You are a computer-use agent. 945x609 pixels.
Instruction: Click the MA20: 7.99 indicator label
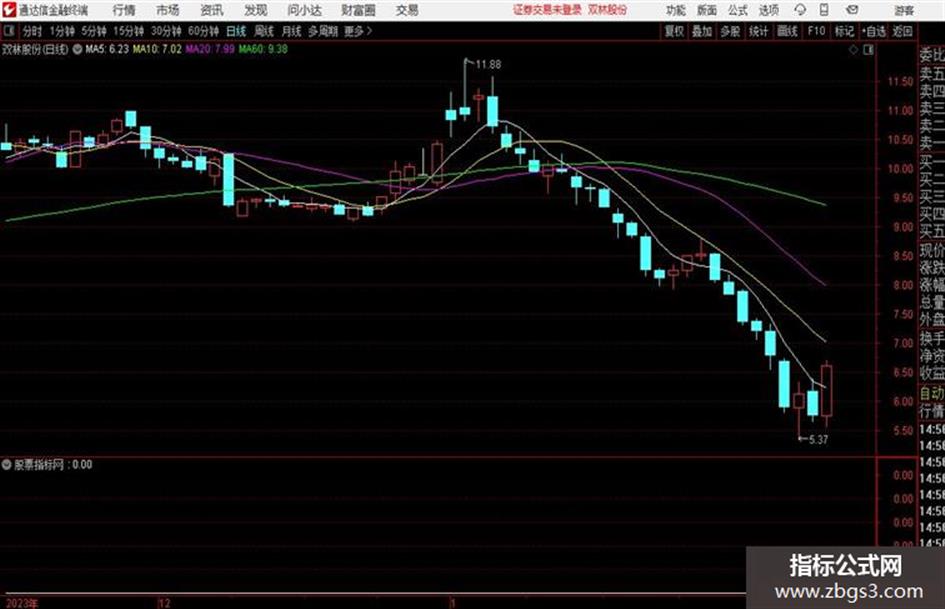point(210,49)
